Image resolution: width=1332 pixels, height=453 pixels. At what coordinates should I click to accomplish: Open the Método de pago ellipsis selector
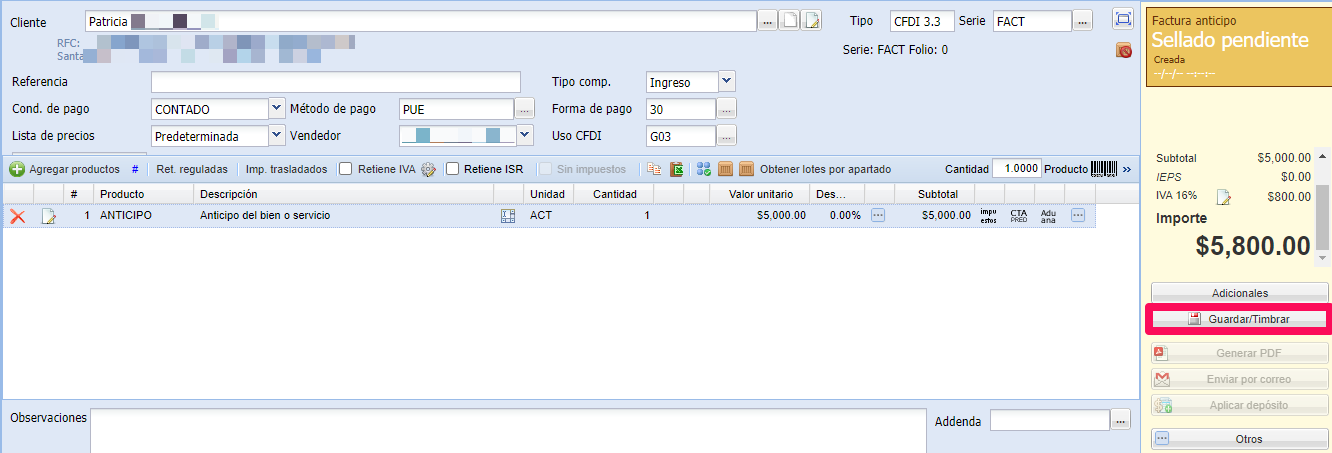[x=525, y=109]
